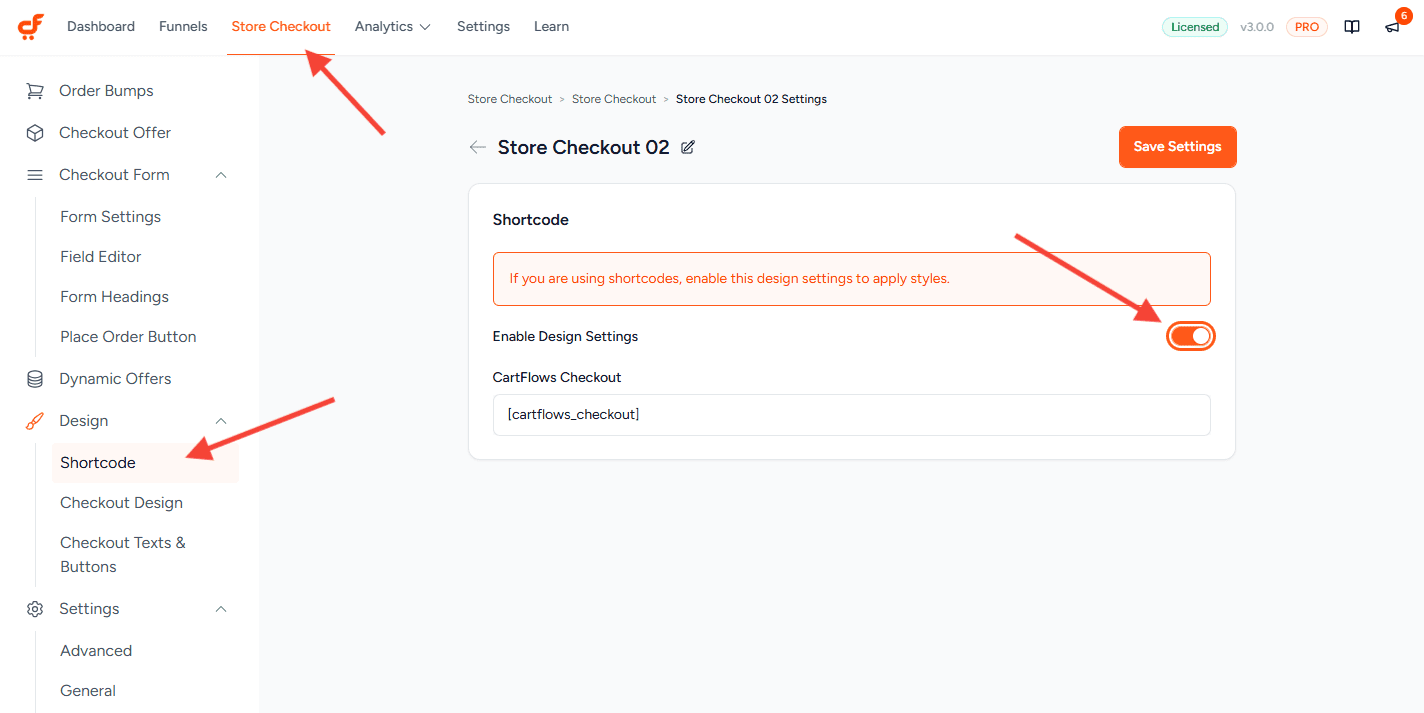Viewport: 1424px width, 713px height.
Task: Click the Save Settings button
Action: click(1178, 147)
